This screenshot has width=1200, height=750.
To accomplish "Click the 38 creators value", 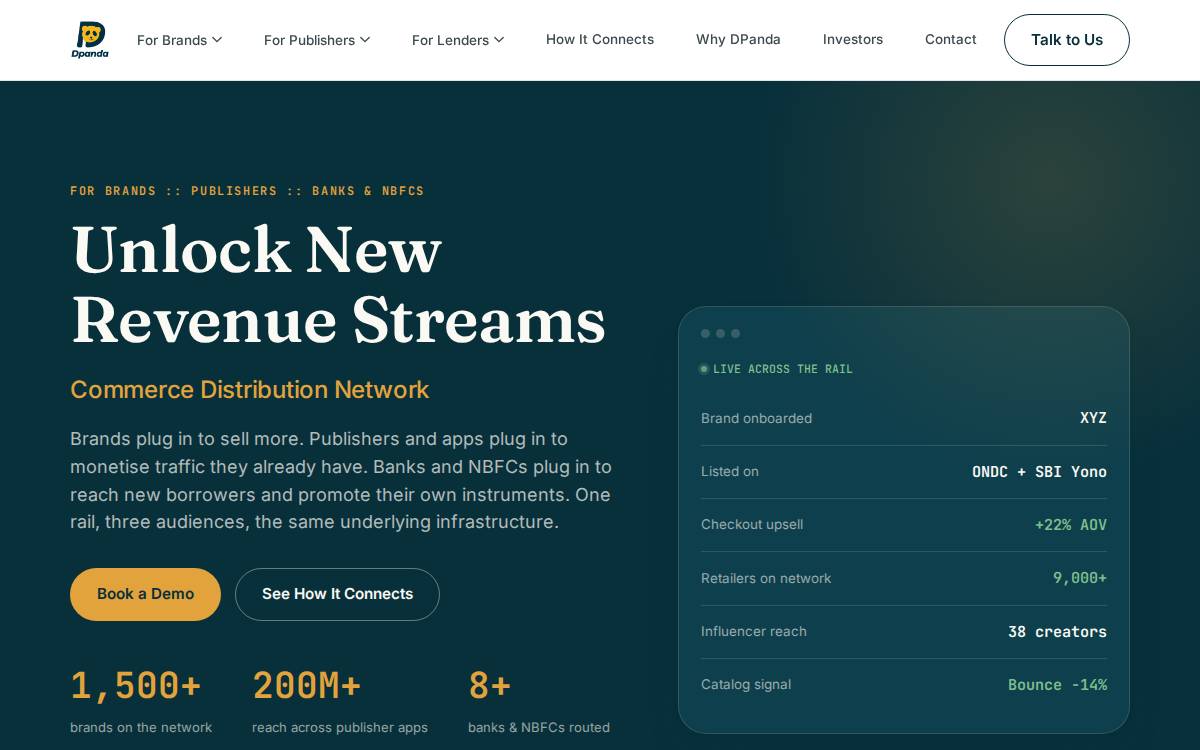I will click(1057, 632).
